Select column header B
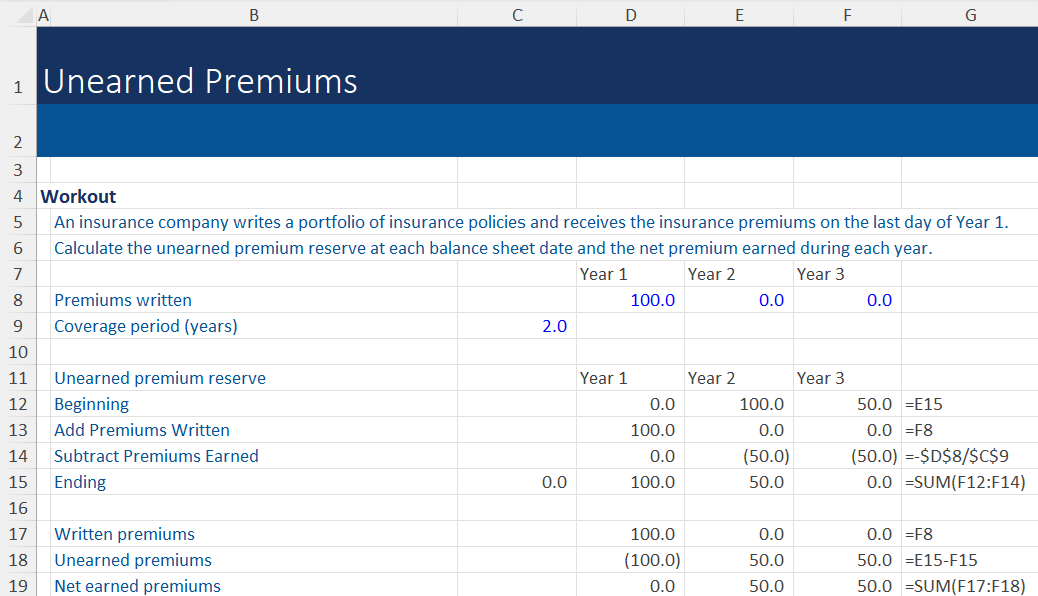1038x596 pixels. (254, 14)
